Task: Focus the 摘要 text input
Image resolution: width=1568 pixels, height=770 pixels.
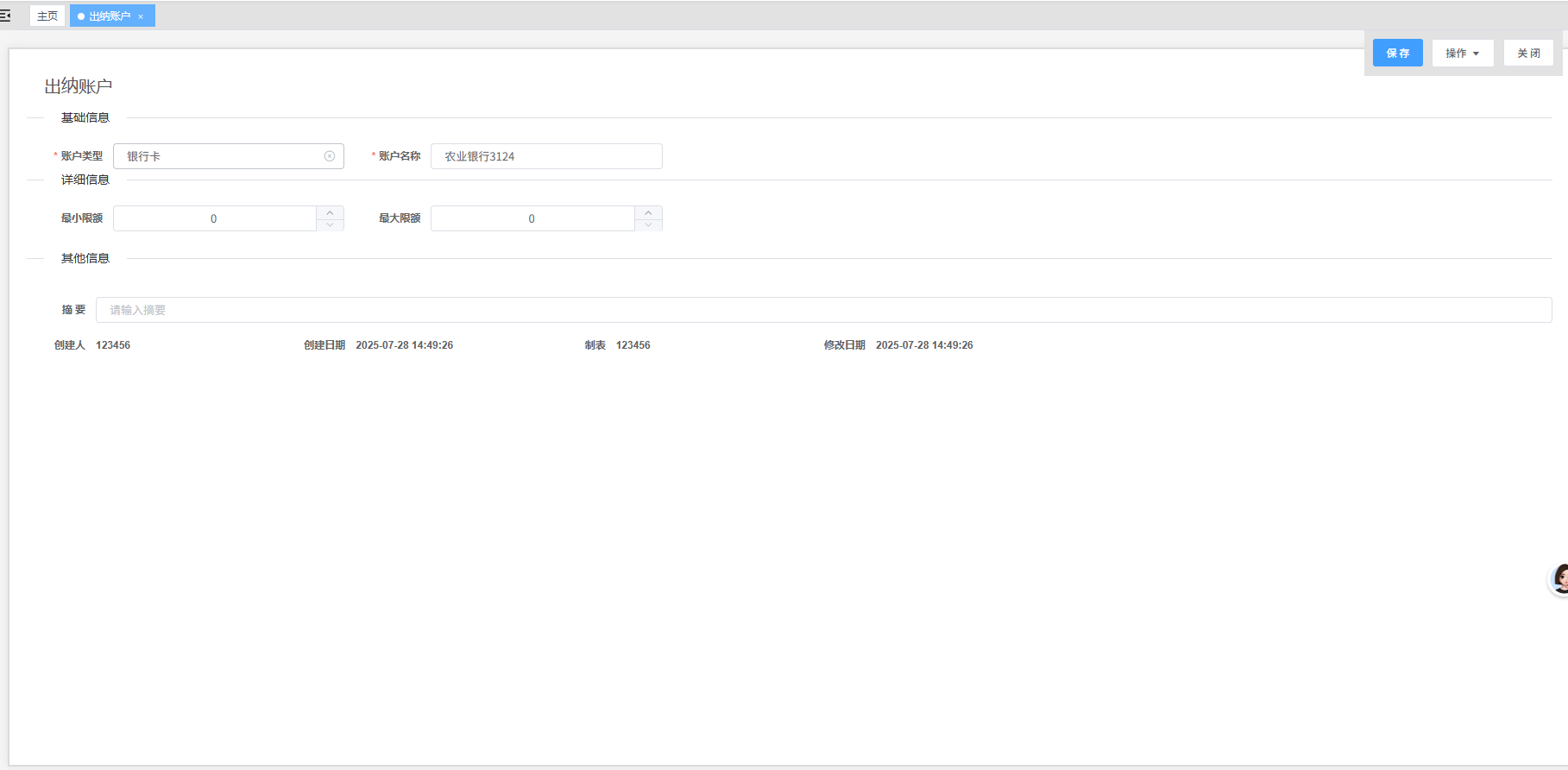Action: [823, 310]
